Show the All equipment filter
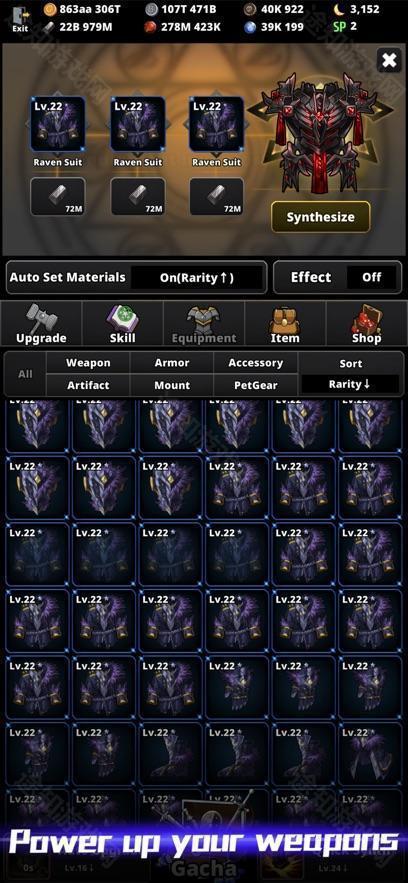The image size is (408, 883). point(25,374)
